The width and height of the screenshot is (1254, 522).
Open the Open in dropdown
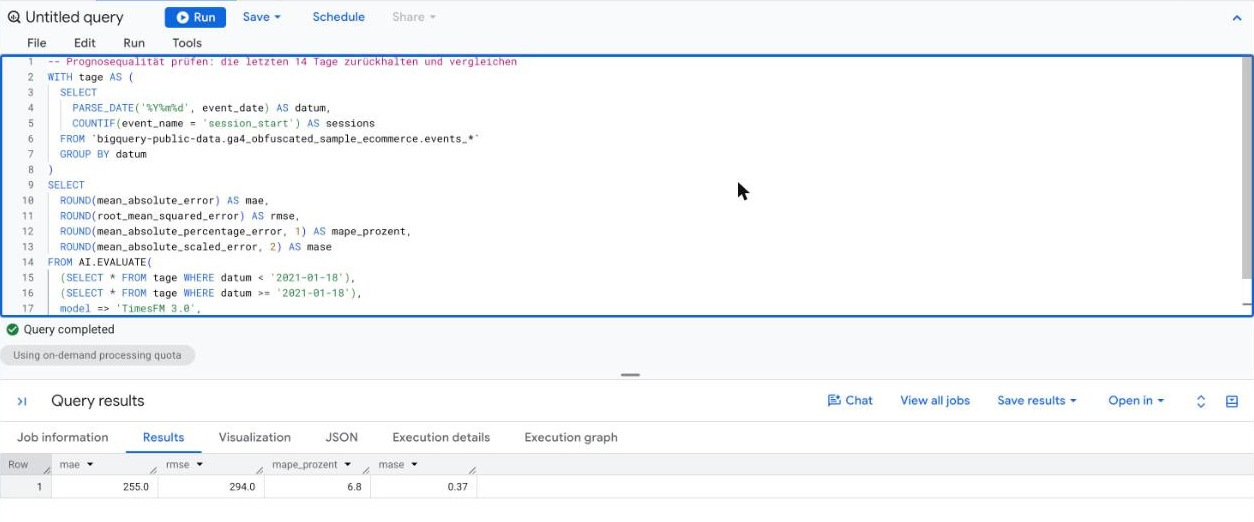pyautogui.click(x=1136, y=400)
